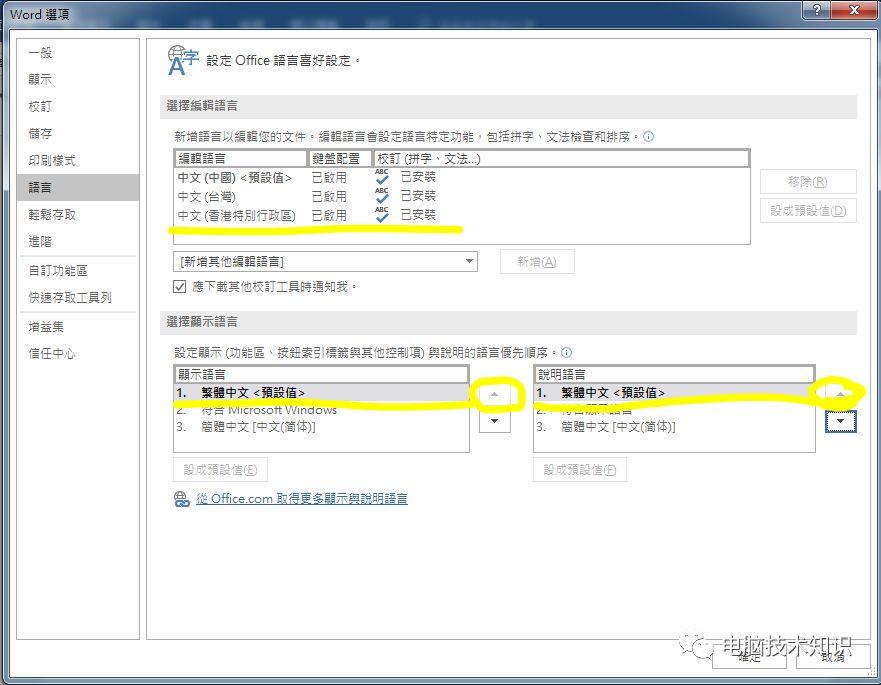This screenshot has height=685, width=881.
Task: Click the 新增(A) button
Action: (x=537, y=261)
